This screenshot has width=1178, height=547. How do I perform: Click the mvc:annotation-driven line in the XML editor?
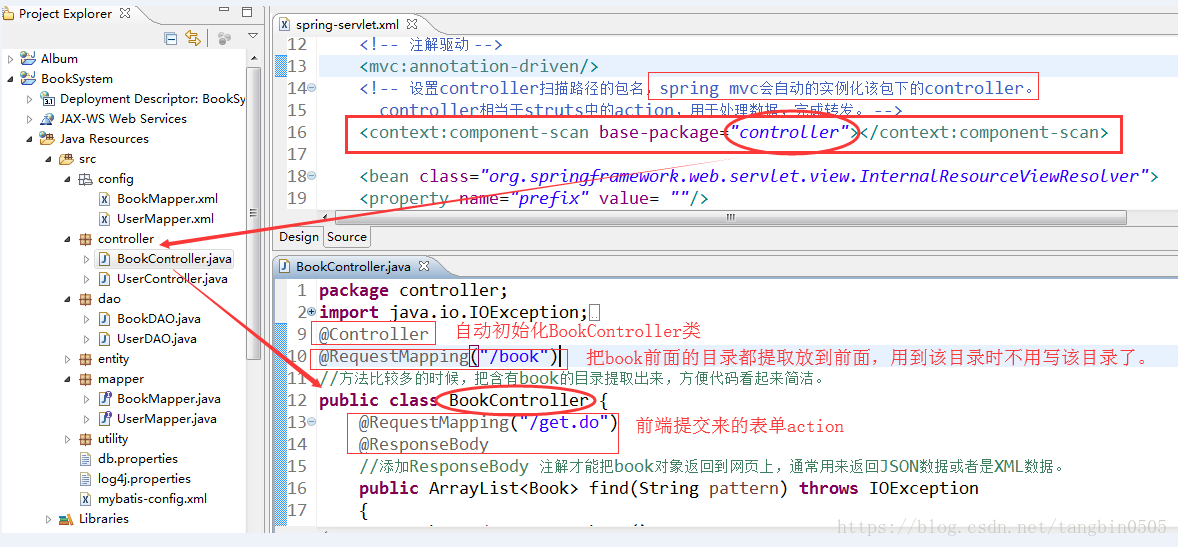click(x=479, y=66)
